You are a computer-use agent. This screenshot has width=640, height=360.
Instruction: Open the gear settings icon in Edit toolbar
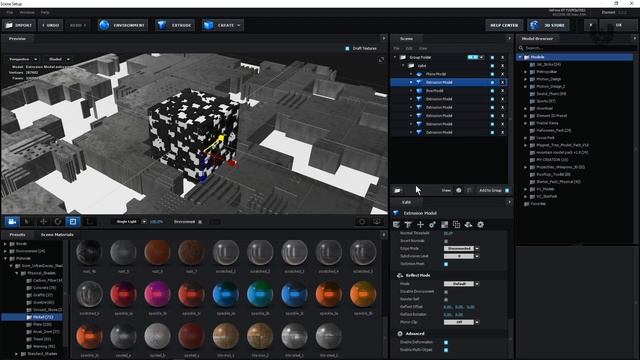pos(480,224)
